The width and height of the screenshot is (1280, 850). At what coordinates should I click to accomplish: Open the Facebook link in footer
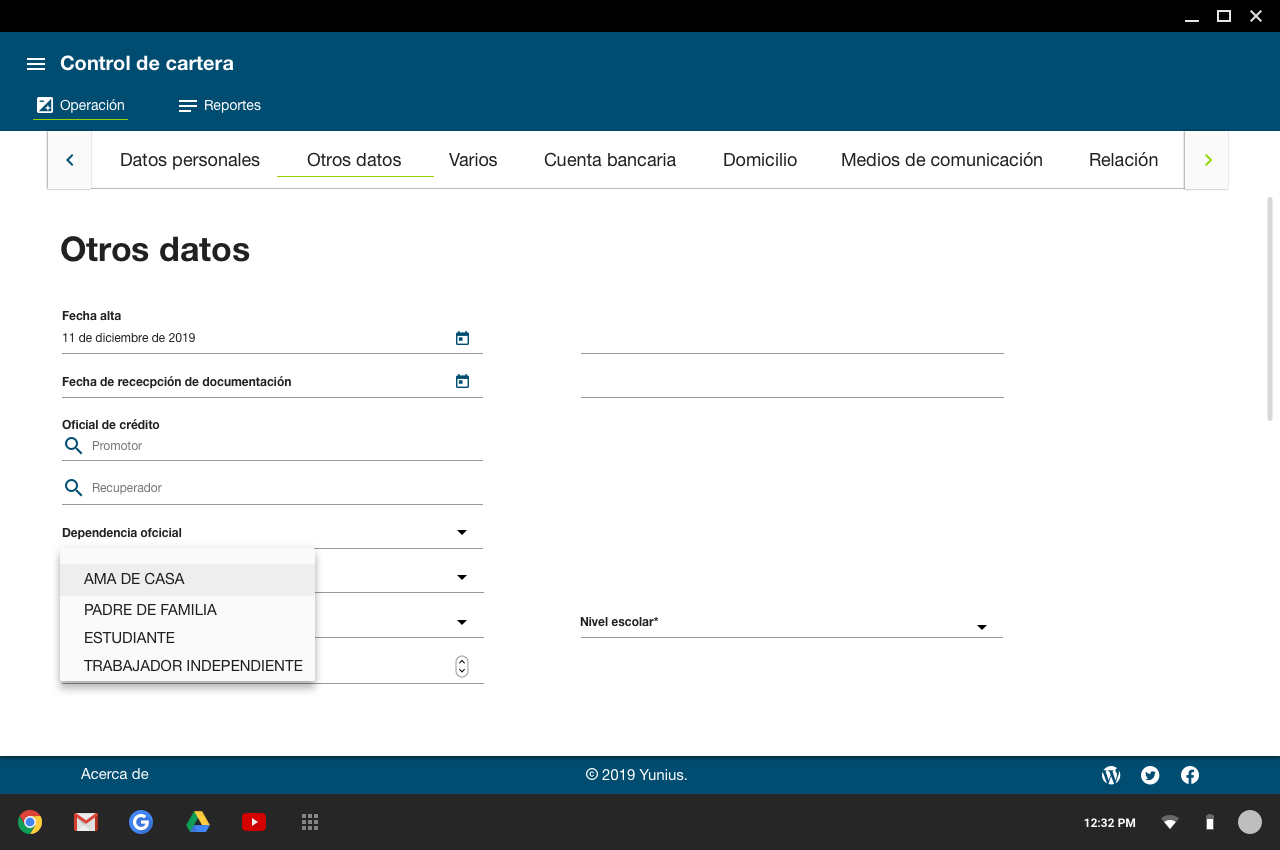click(1190, 775)
